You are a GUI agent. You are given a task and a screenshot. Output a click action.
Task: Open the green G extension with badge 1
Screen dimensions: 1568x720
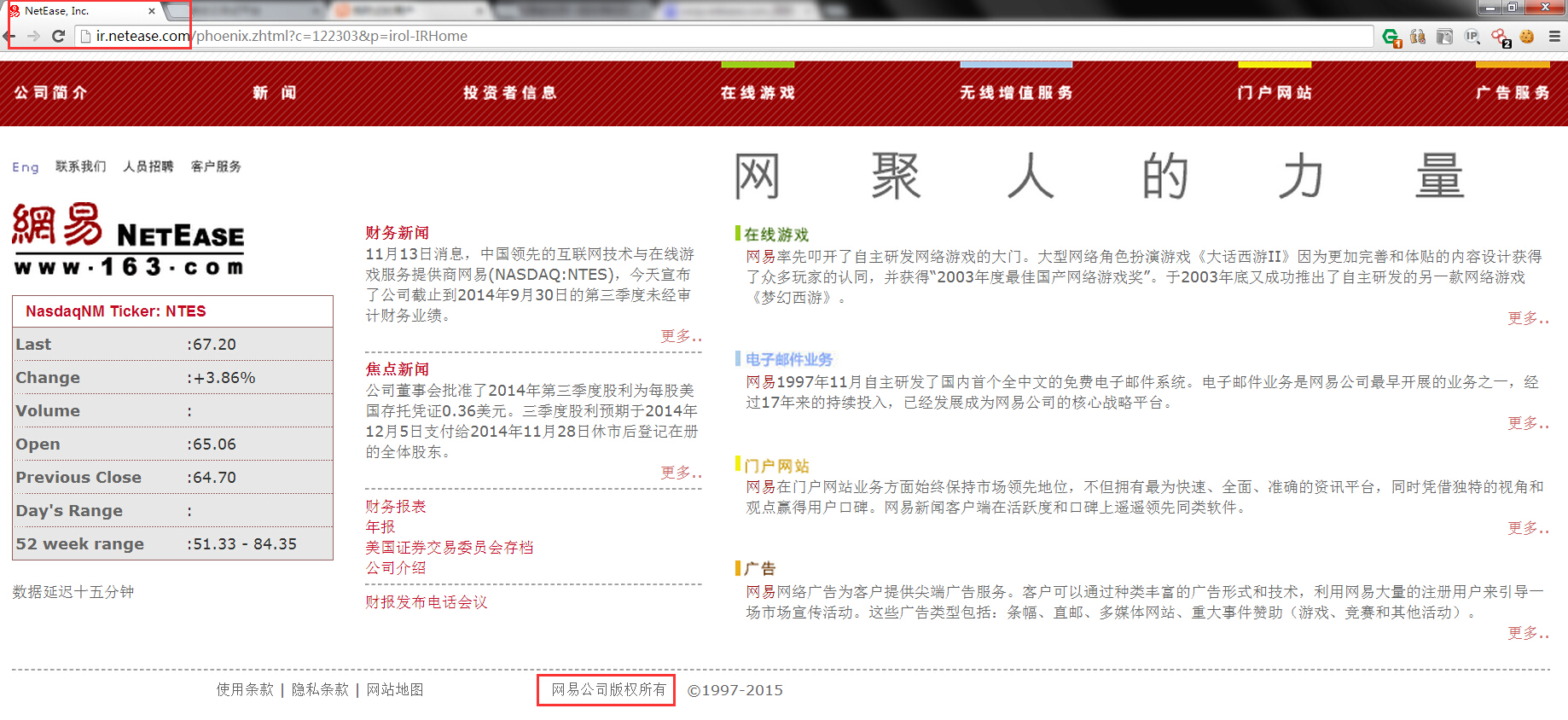pos(1391,37)
